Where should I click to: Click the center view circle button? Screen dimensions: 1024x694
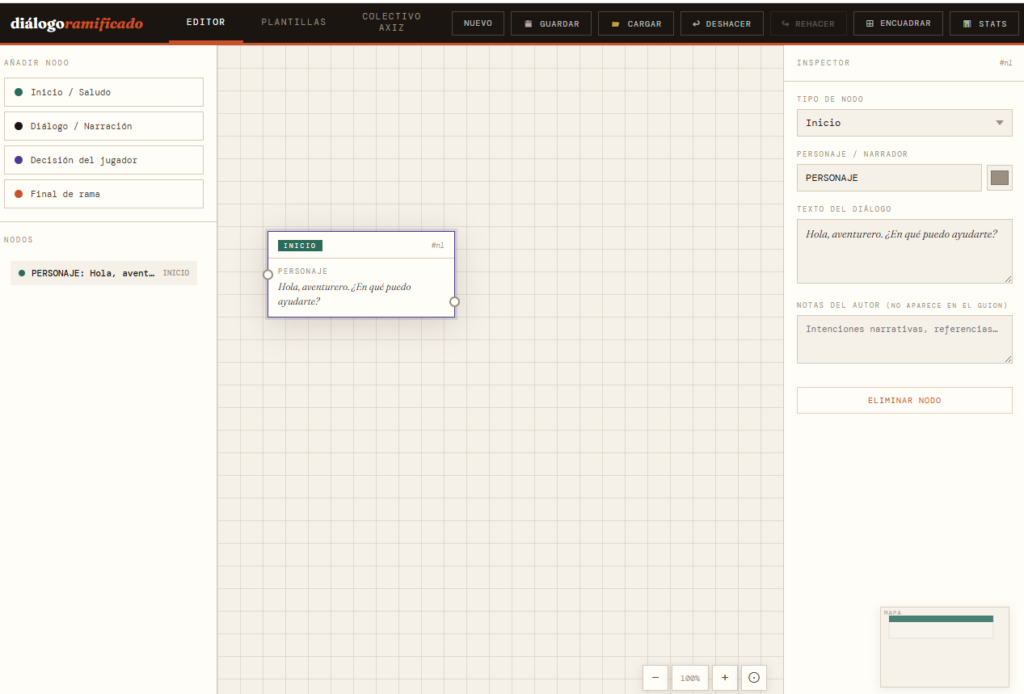[754, 677]
